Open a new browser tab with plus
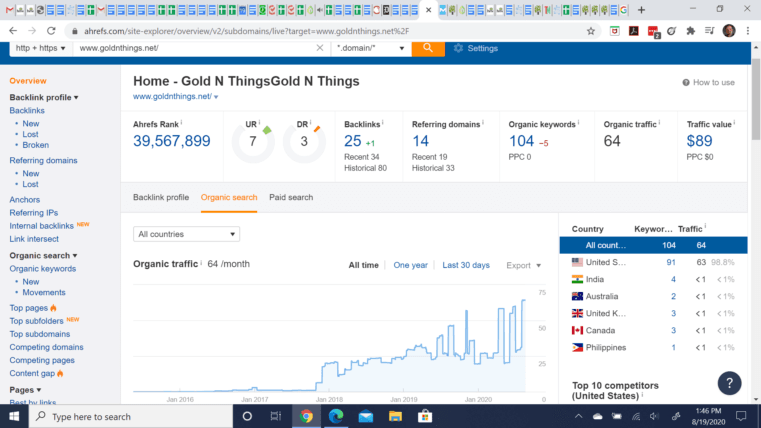The image size is (761, 428). (641, 10)
